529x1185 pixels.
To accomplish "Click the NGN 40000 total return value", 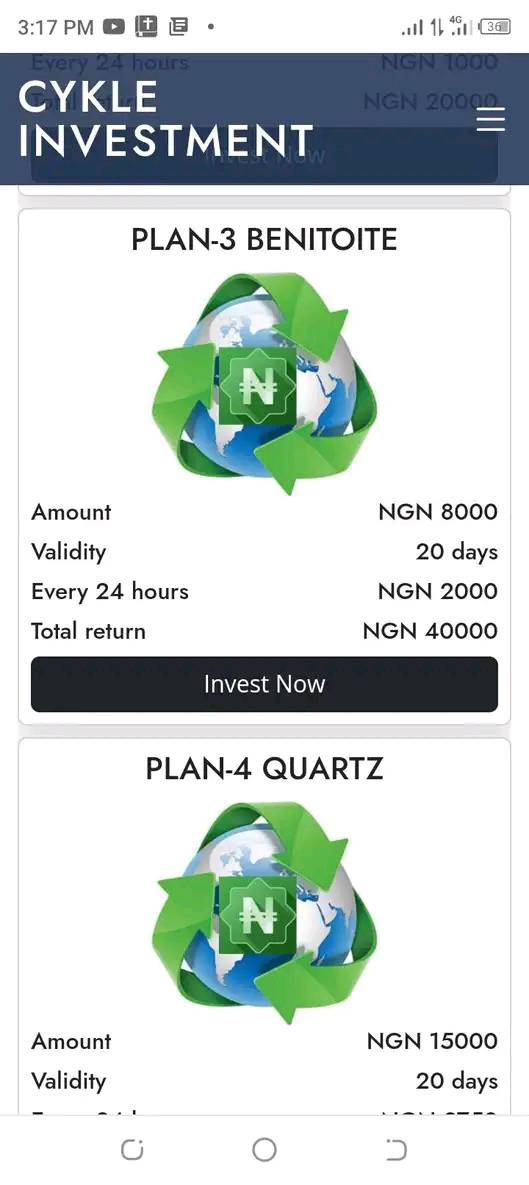I will 430,631.
